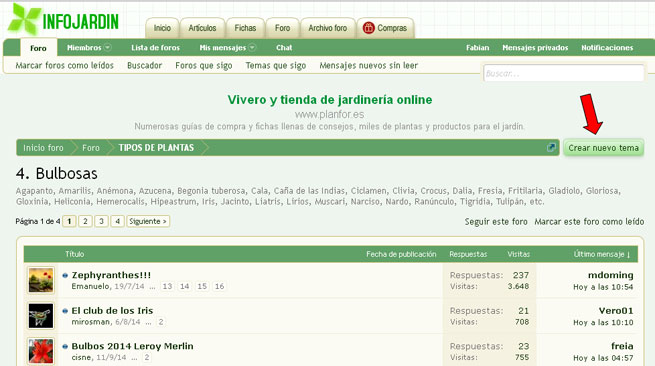Screen dimensions: 655x366
Task: Click Crear nuevo tema button
Action: pyautogui.click(x=603, y=147)
